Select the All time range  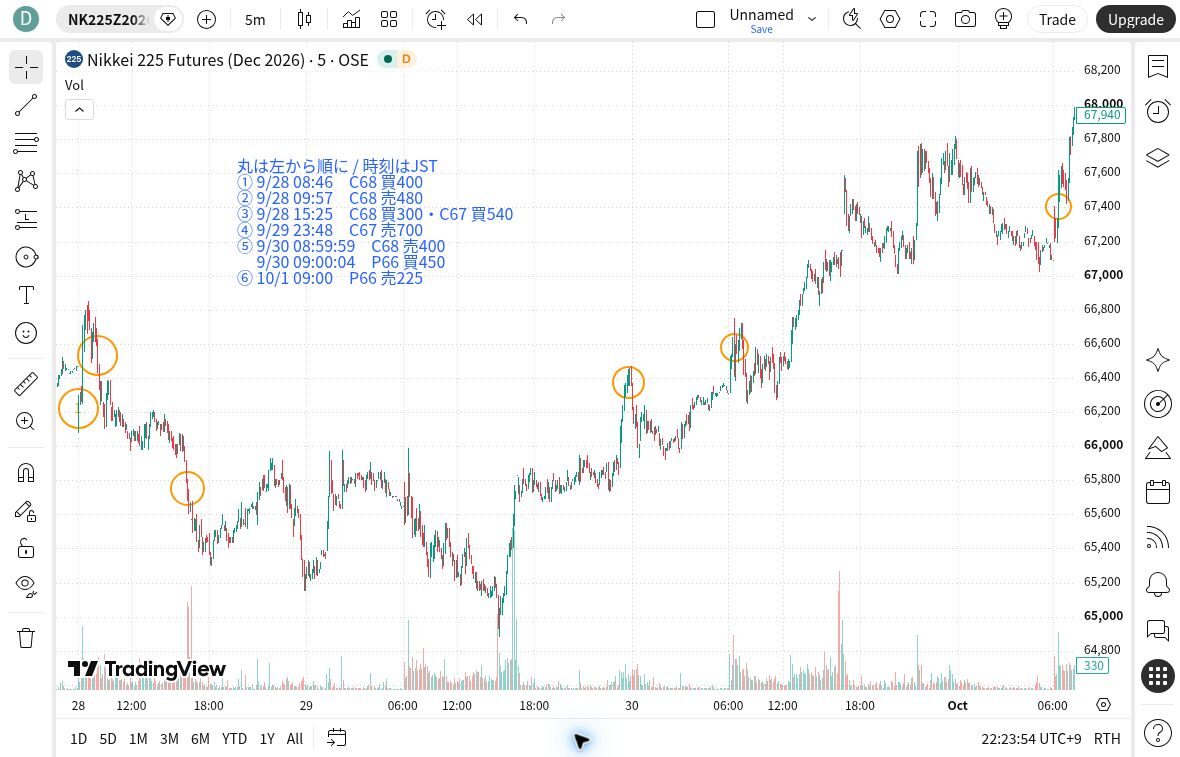(295, 739)
